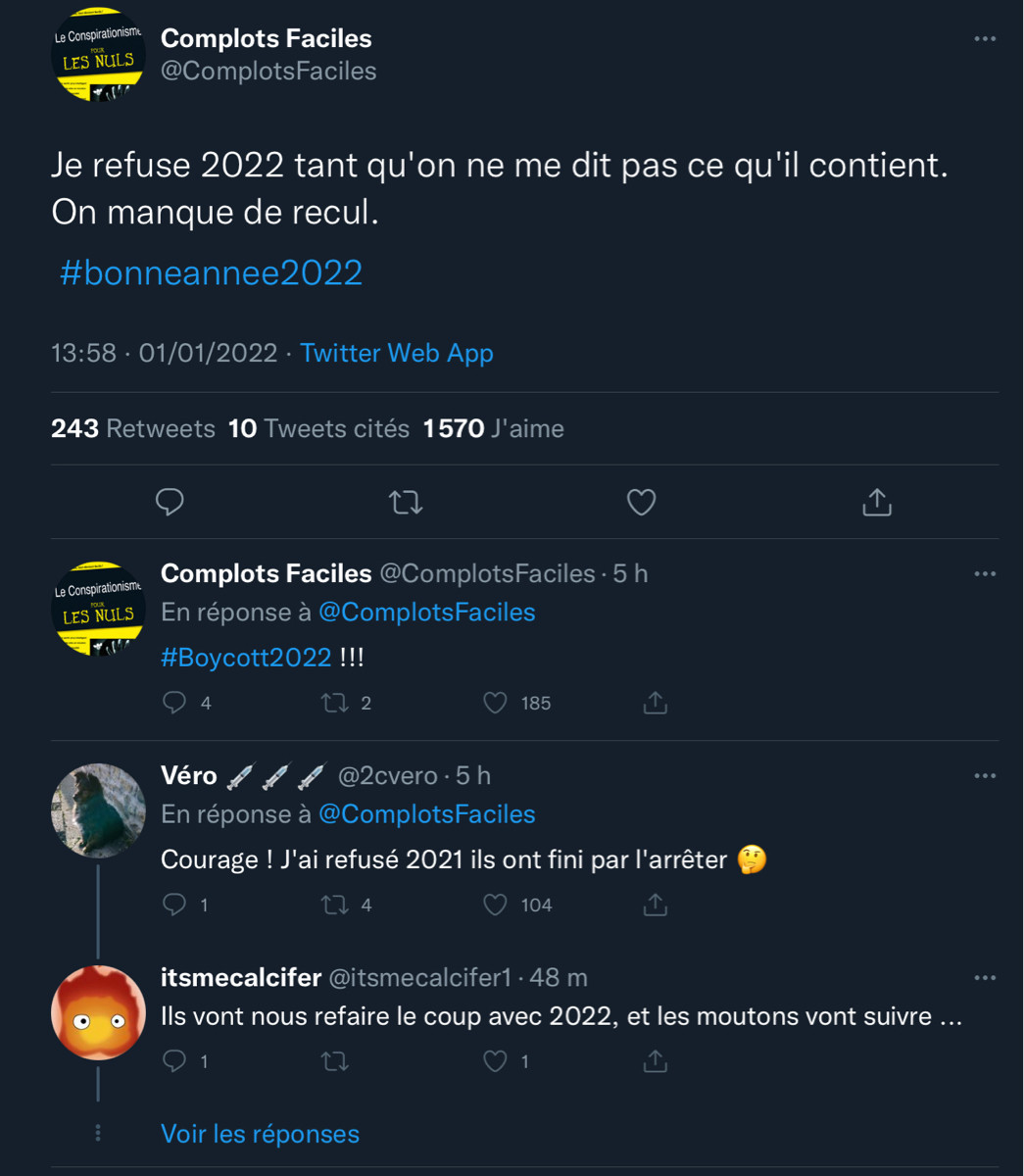Screen dimensions: 1024x1176
Task: Like the main tweet about refusing 2022
Action: point(641,503)
